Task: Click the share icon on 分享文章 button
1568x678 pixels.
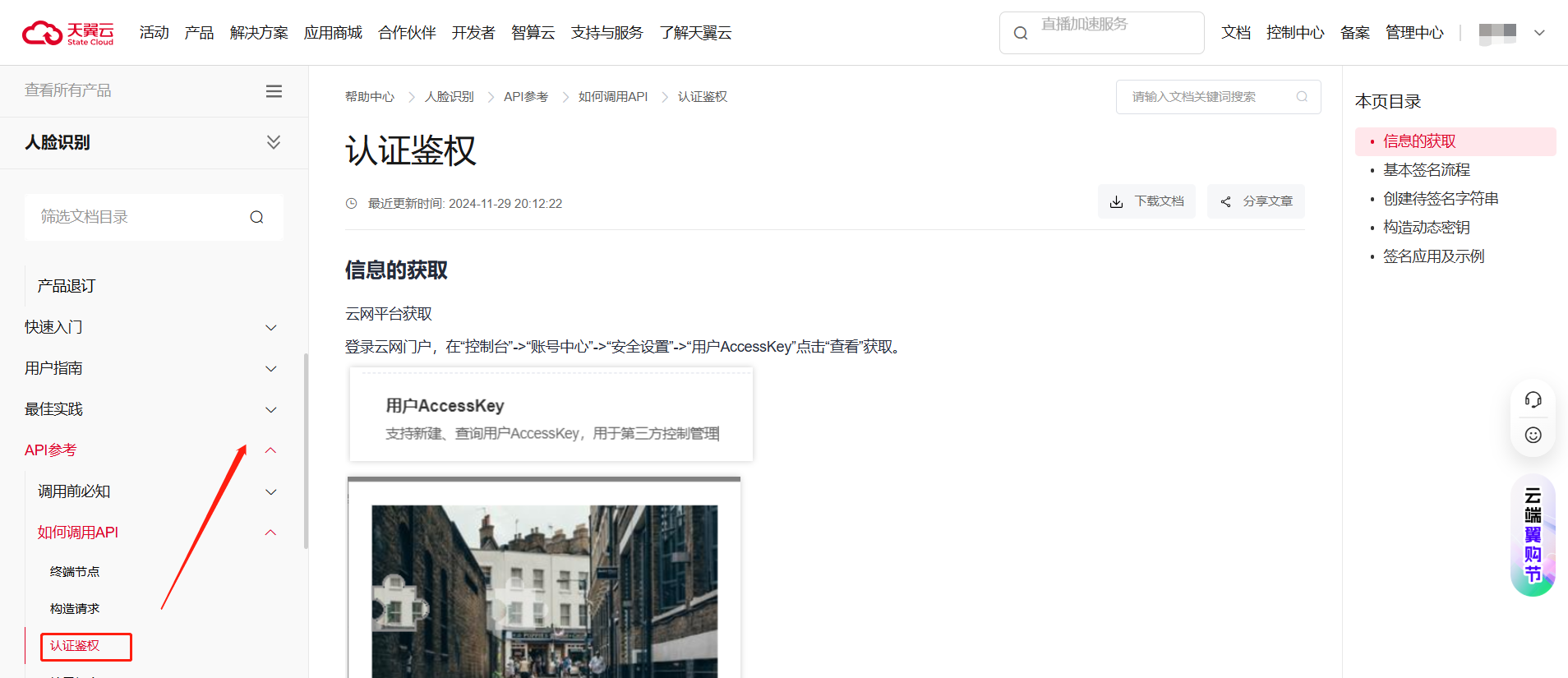Action: tap(1225, 201)
